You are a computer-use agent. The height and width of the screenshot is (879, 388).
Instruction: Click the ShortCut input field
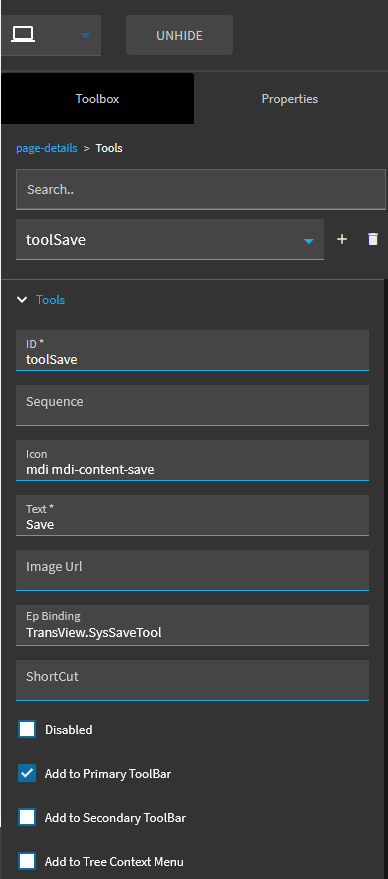192,680
